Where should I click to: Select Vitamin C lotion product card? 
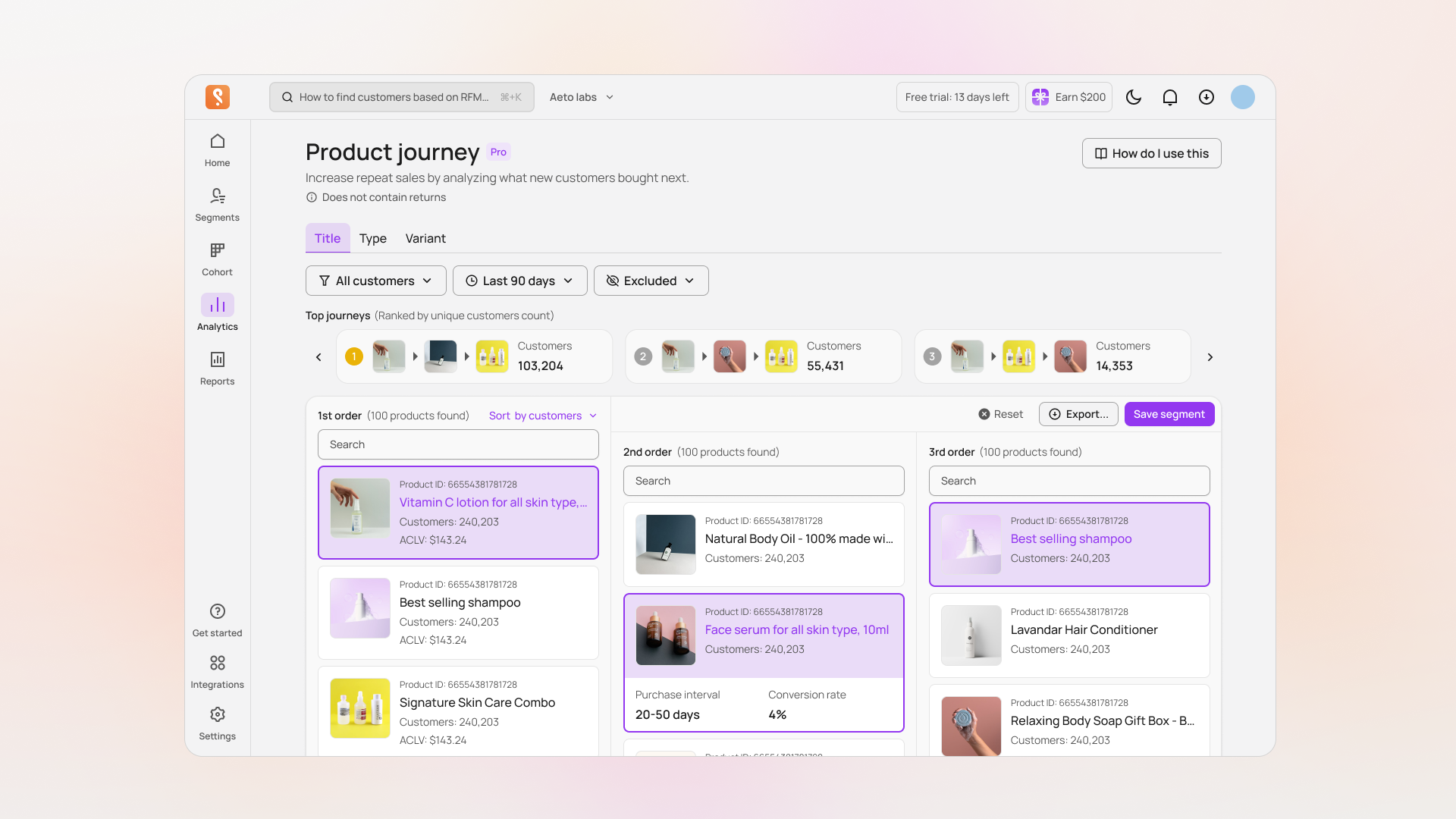pos(458,513)
